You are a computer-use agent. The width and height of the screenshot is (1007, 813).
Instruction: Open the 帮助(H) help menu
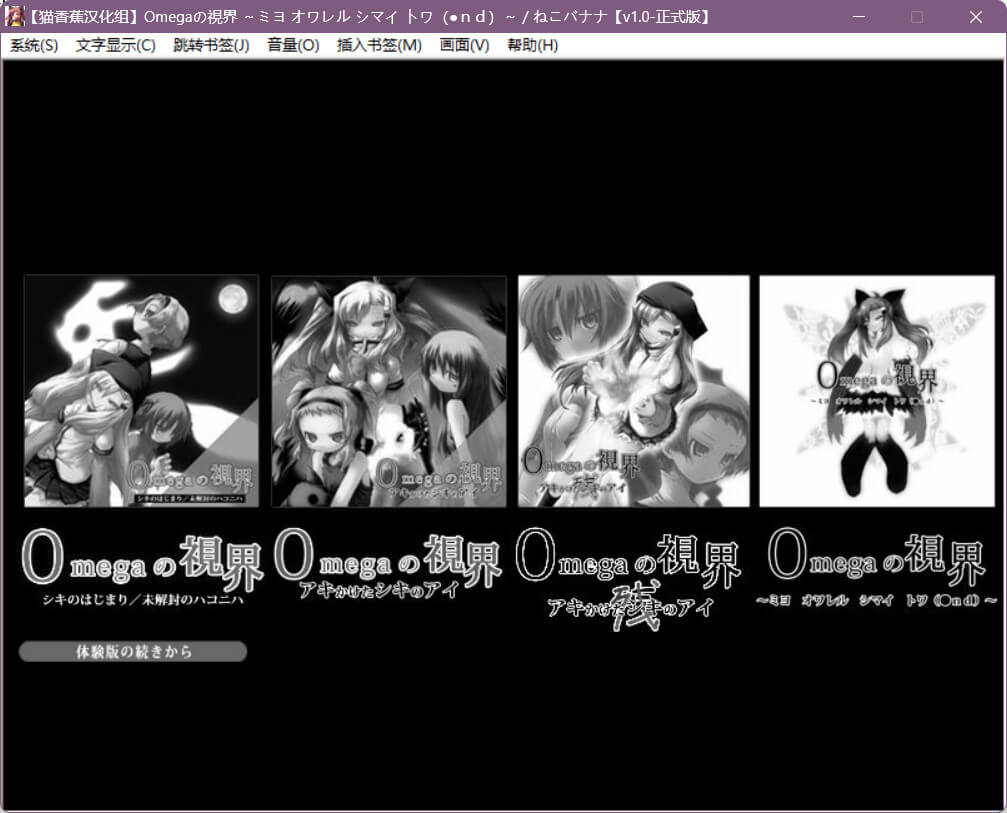tap(532, 45)
